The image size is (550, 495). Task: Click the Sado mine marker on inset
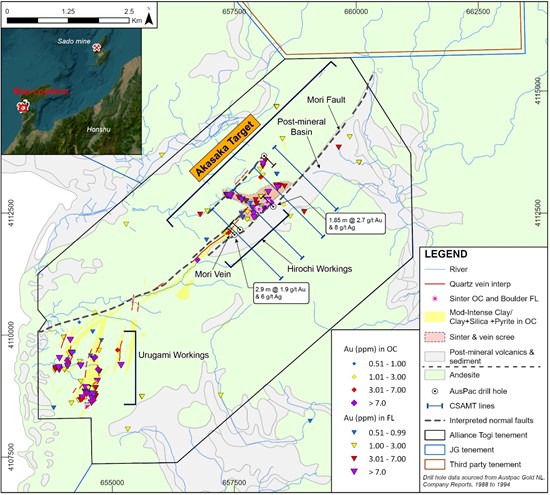[x=97, y=47]
